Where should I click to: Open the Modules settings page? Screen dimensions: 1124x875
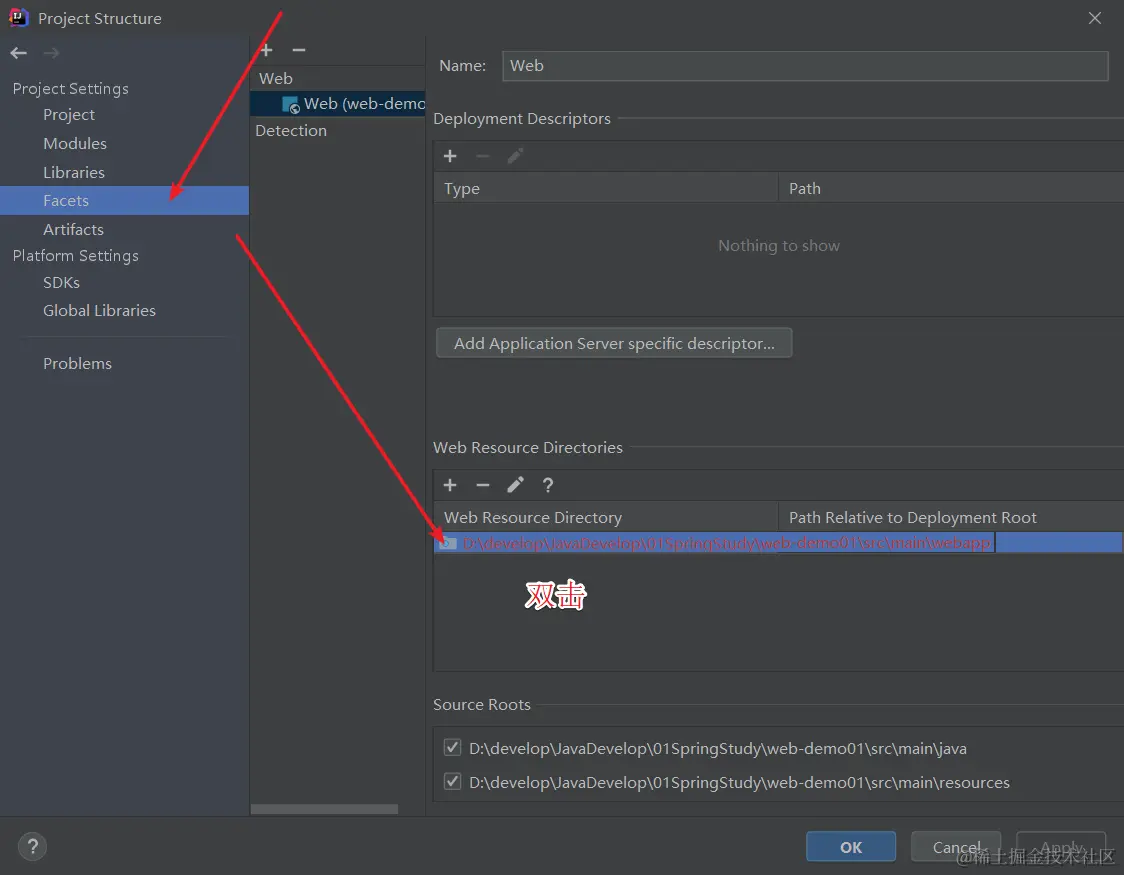click(75, 143)
